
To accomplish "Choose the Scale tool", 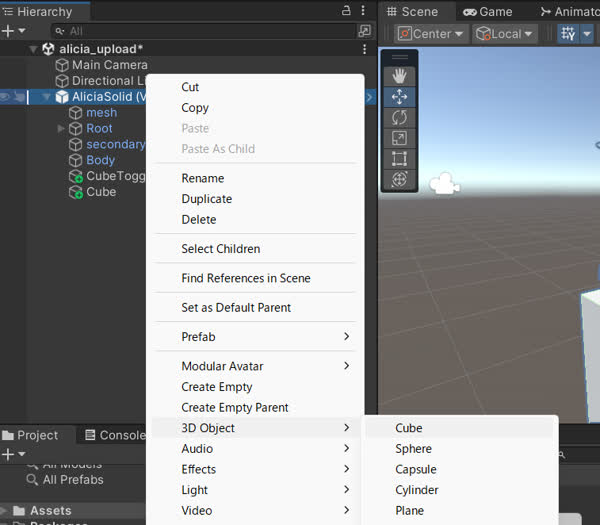I will pyautogui.click(x=399, y=138).
